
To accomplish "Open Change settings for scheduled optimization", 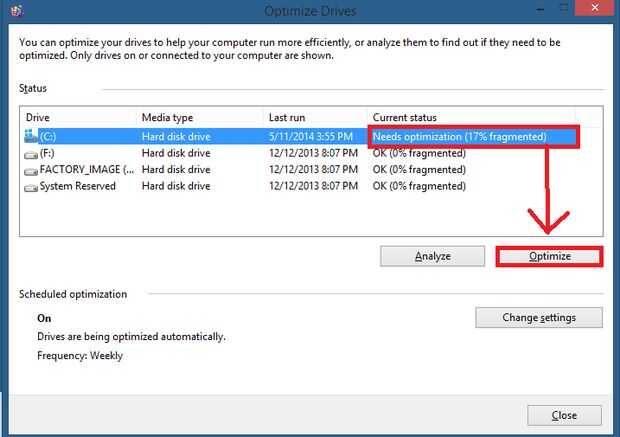I will 539,318.
